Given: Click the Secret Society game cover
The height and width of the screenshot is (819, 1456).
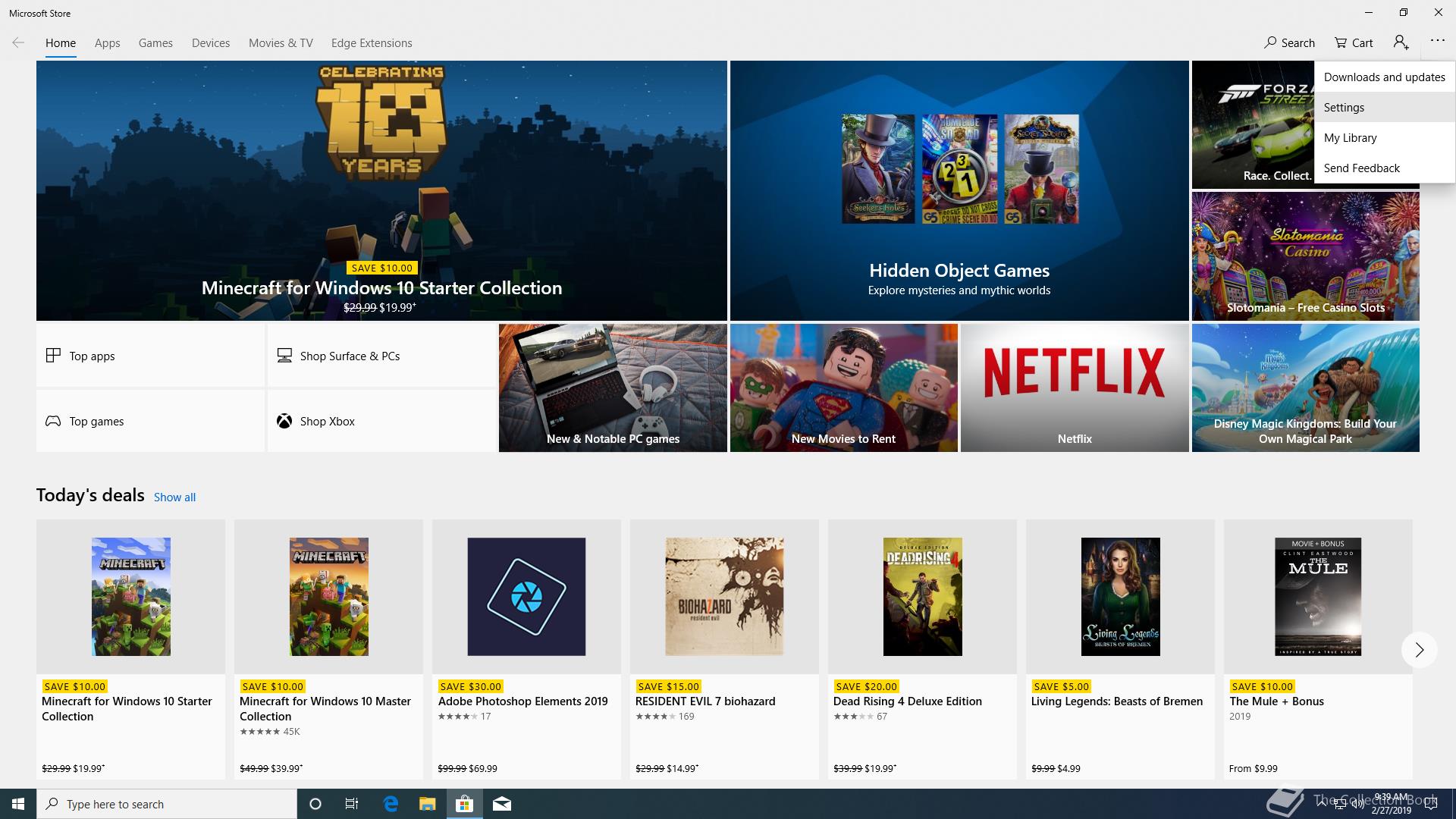Looking at the screenshot, I should tap(1041, 169).
